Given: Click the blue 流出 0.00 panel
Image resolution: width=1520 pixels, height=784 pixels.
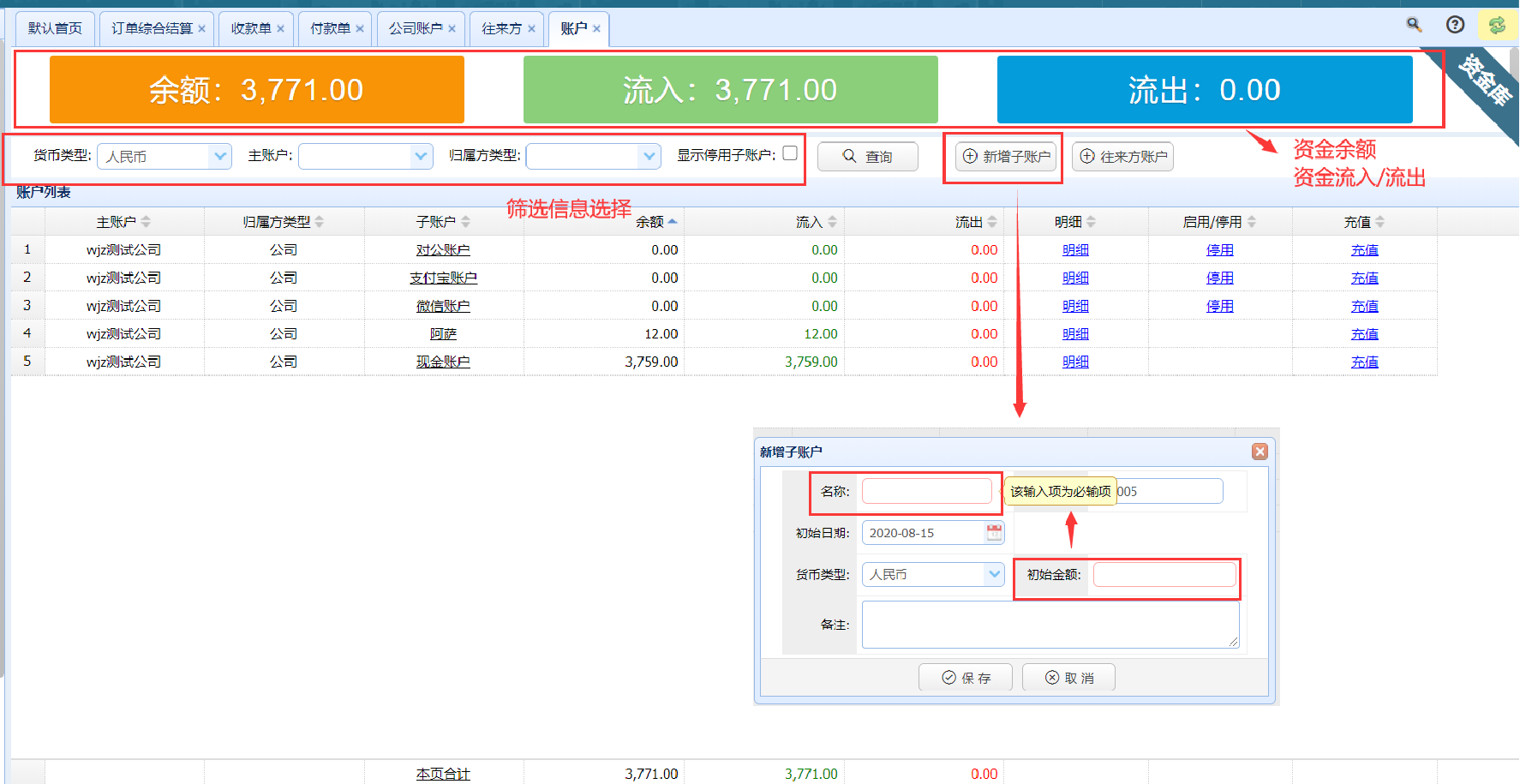Looking at the screenshot, I should click(x=1205, y=89).
